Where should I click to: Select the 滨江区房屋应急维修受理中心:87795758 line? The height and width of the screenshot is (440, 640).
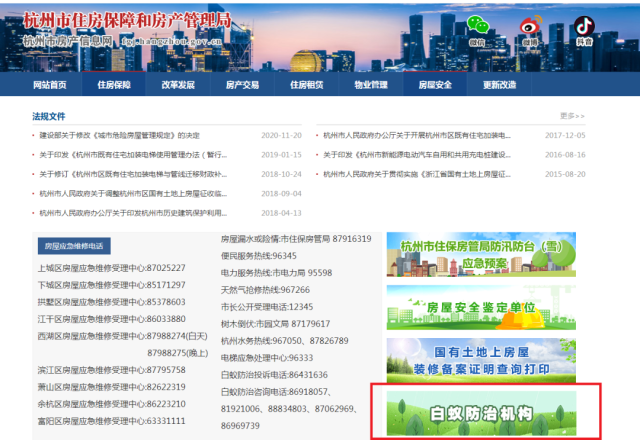[x=111, y=370]
